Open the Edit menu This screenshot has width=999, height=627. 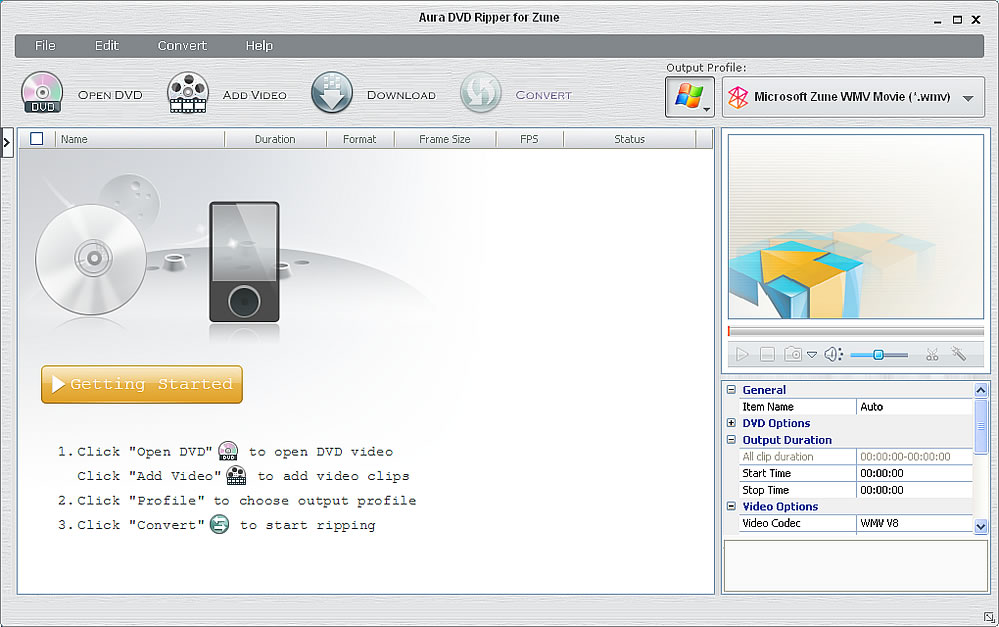[106, 45]
